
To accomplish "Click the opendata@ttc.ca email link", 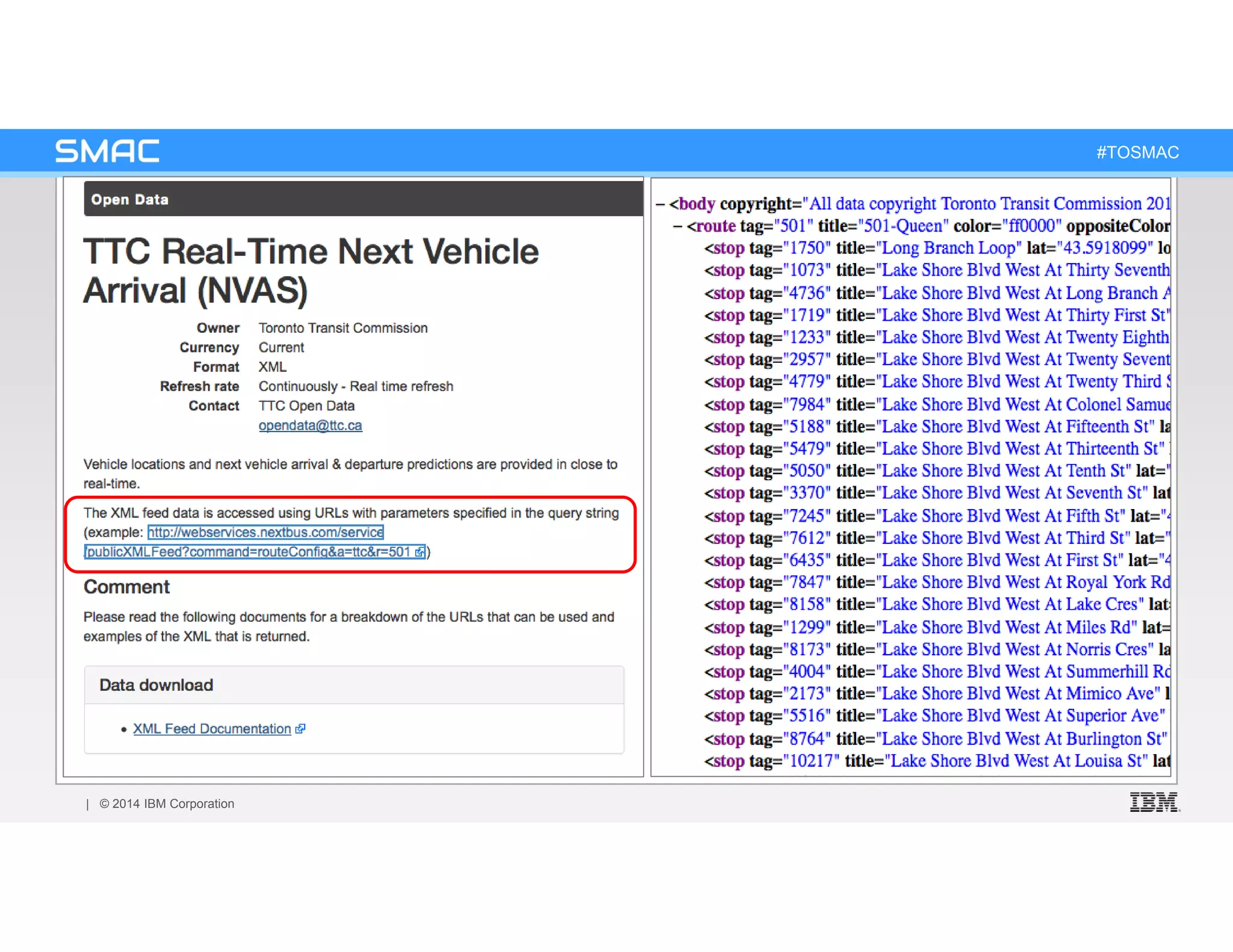I will pos(310,425).
